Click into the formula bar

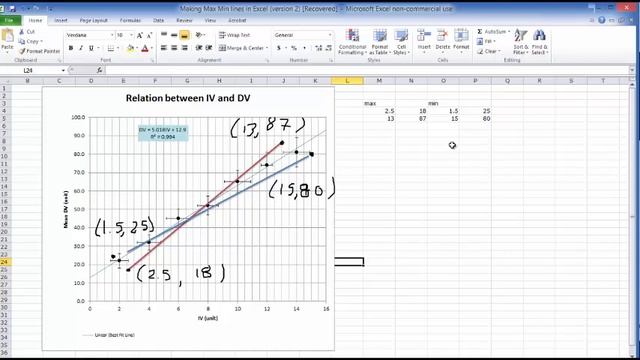(x=367, y=70)
